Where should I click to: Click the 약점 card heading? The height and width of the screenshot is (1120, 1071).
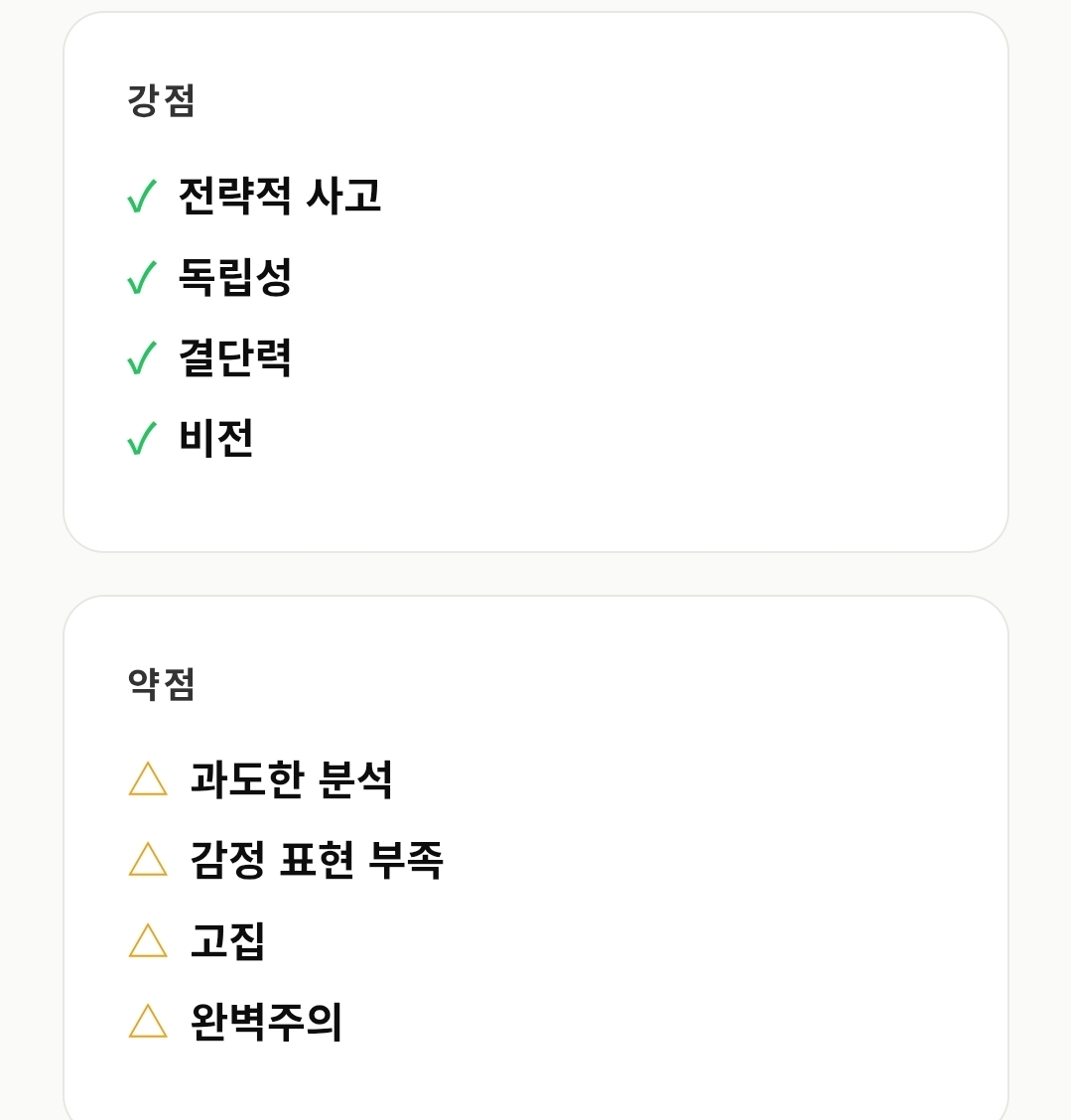coord(162,684)
